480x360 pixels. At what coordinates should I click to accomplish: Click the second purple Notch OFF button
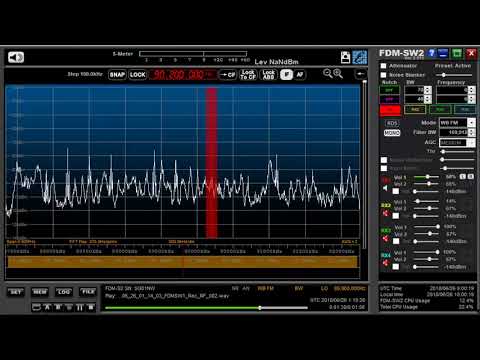(x=389, y=99)
